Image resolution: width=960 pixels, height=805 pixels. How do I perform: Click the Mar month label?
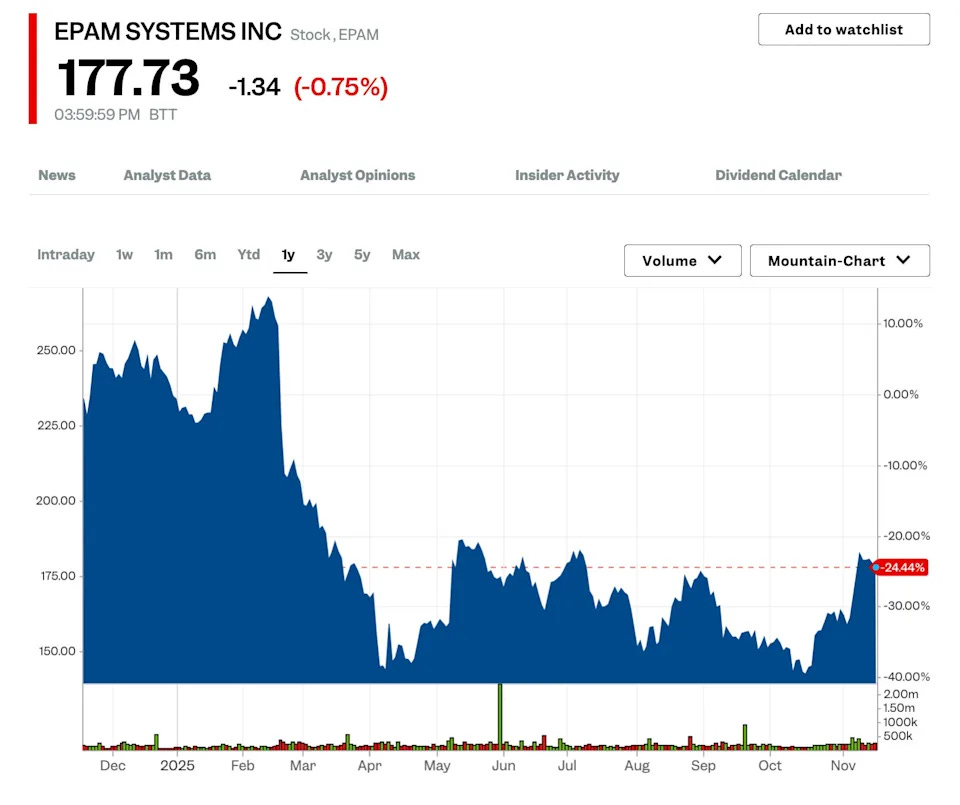(x=303, y=766)
